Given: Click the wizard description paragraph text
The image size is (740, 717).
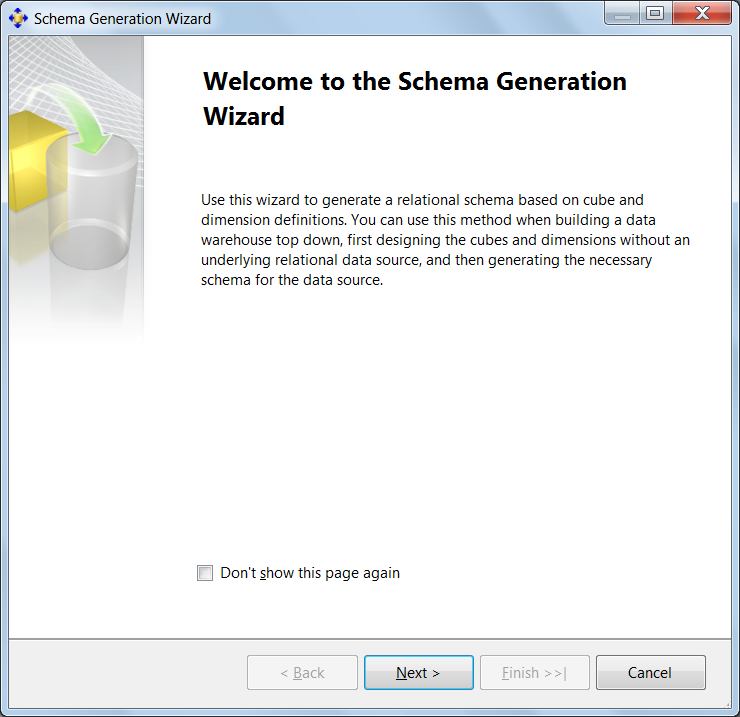Looking at the screenshot, I should tap(445, 240).
